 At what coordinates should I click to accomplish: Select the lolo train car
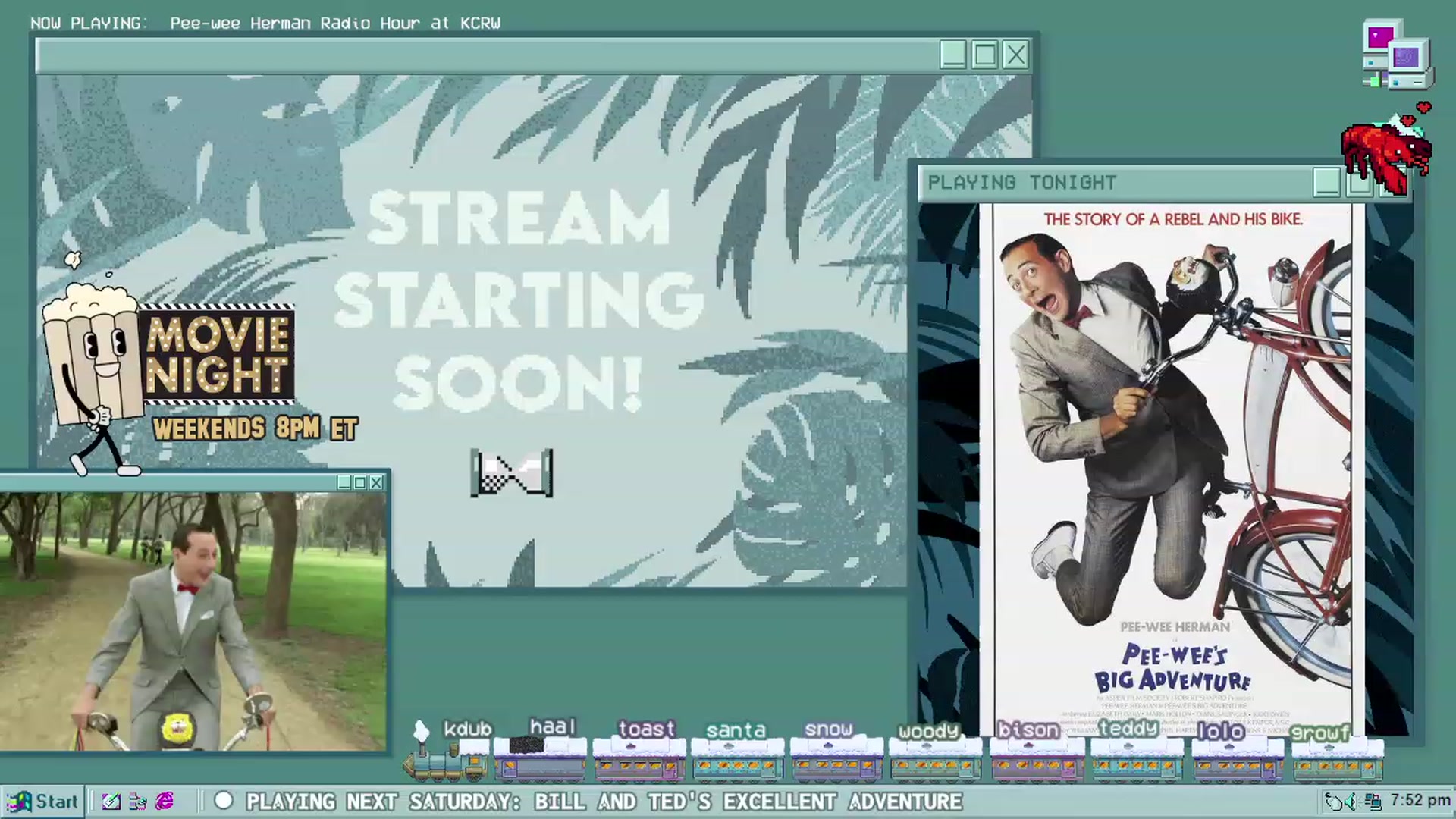(x=1238, y=760)
